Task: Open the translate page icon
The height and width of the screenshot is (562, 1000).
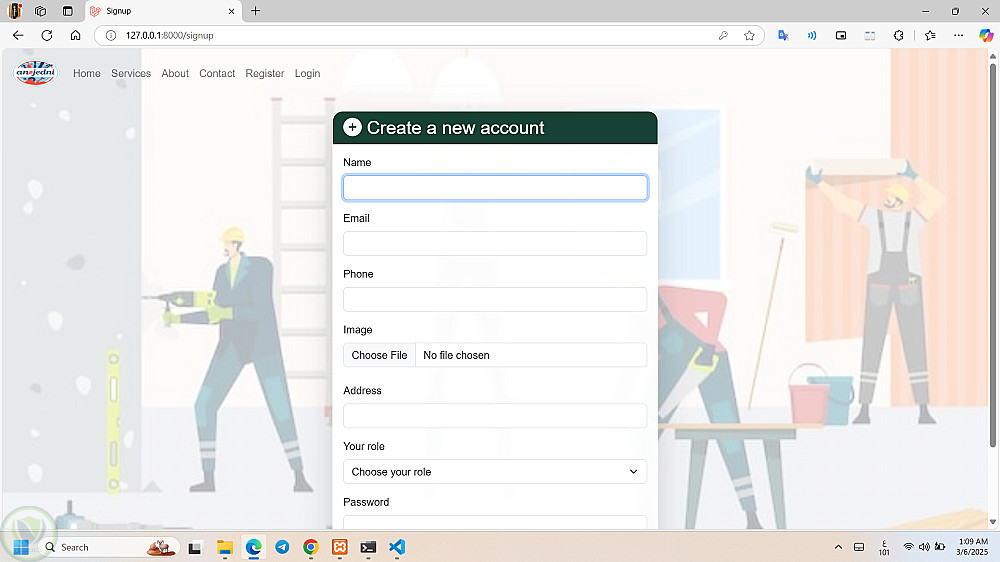Action: coord(783,36)
